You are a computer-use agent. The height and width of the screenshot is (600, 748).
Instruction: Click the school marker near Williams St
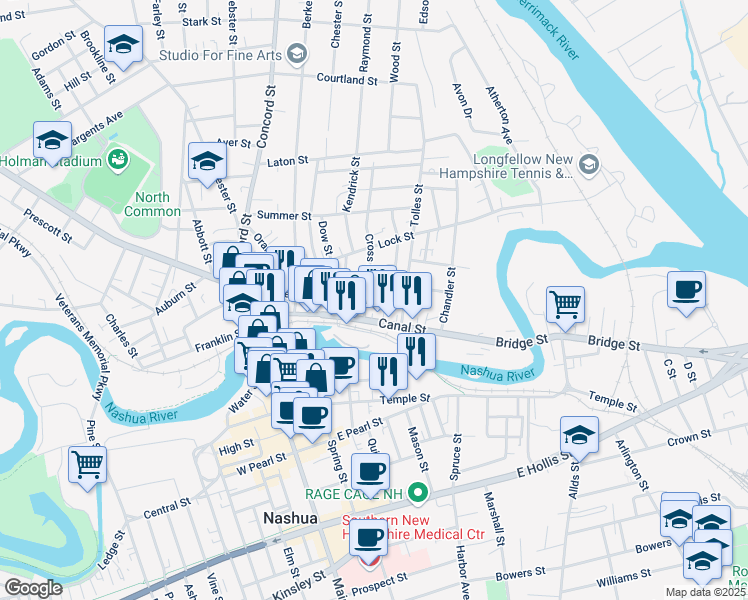702,561
